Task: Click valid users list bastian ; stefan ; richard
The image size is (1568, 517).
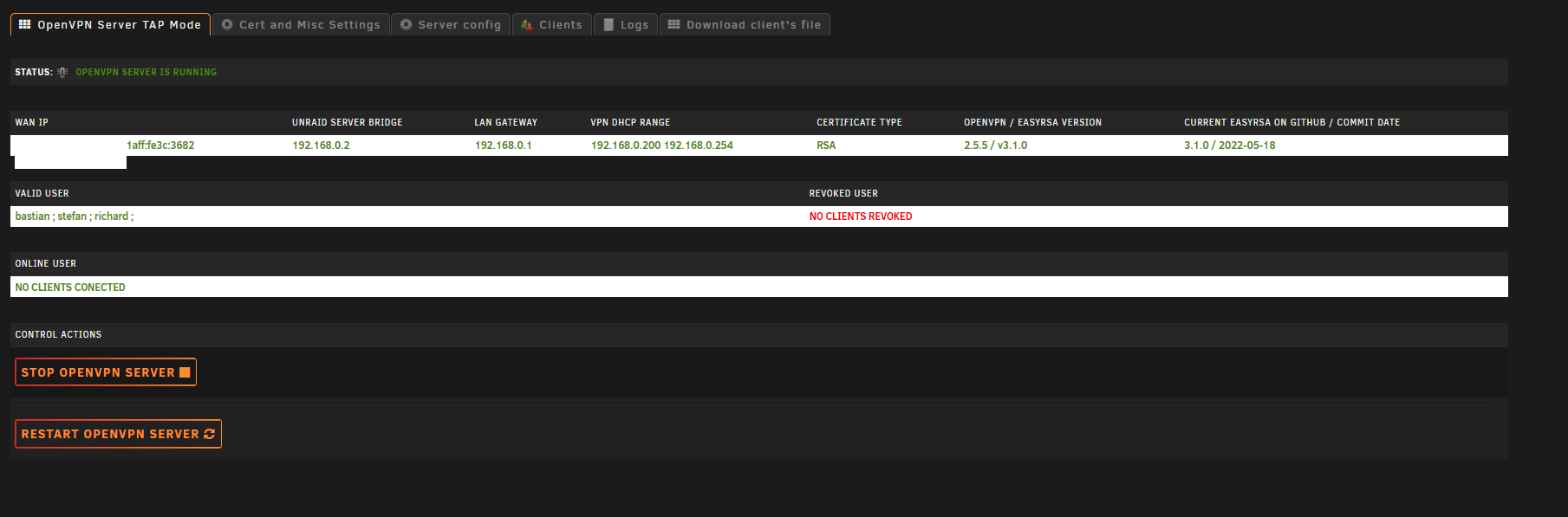Action: coord(75,216)
